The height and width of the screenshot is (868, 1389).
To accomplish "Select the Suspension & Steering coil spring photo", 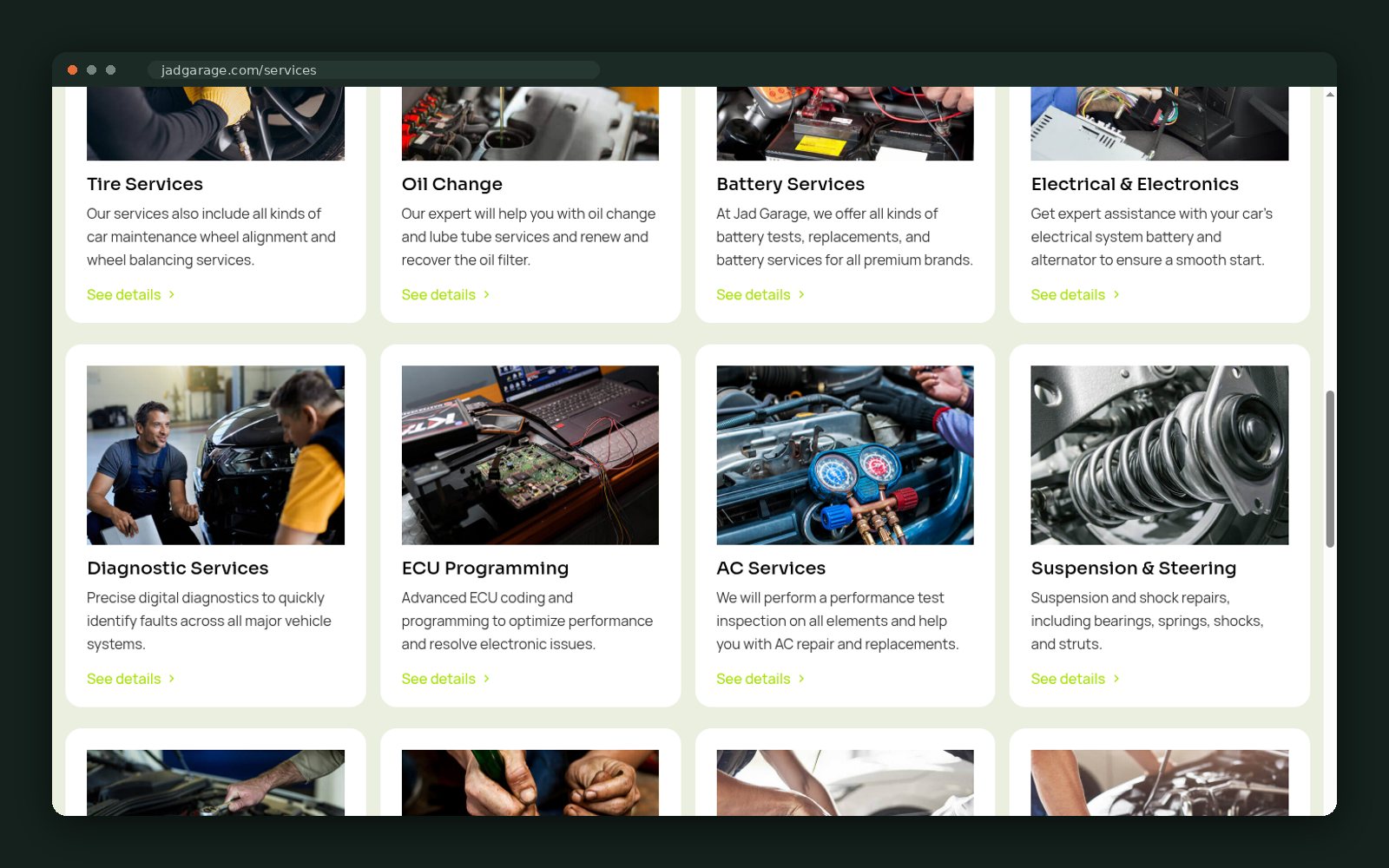I will [1159, 455].
